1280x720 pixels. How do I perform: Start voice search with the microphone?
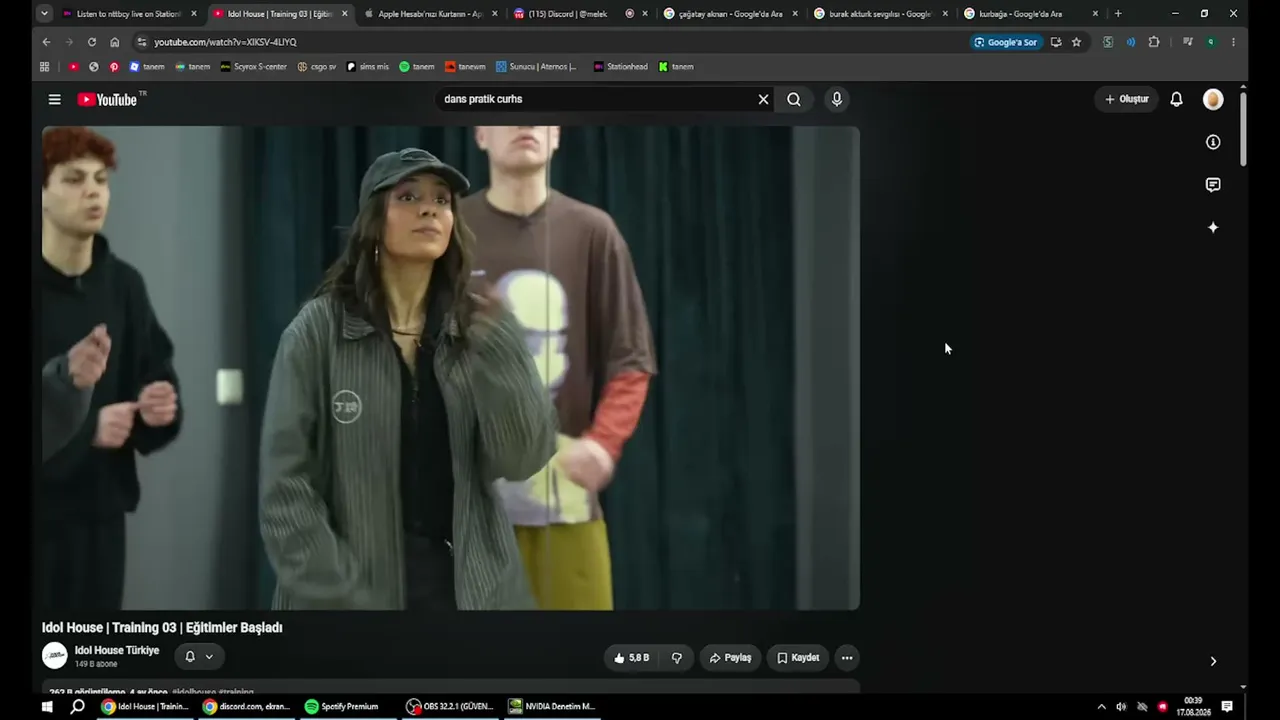[x=837, y=99]
